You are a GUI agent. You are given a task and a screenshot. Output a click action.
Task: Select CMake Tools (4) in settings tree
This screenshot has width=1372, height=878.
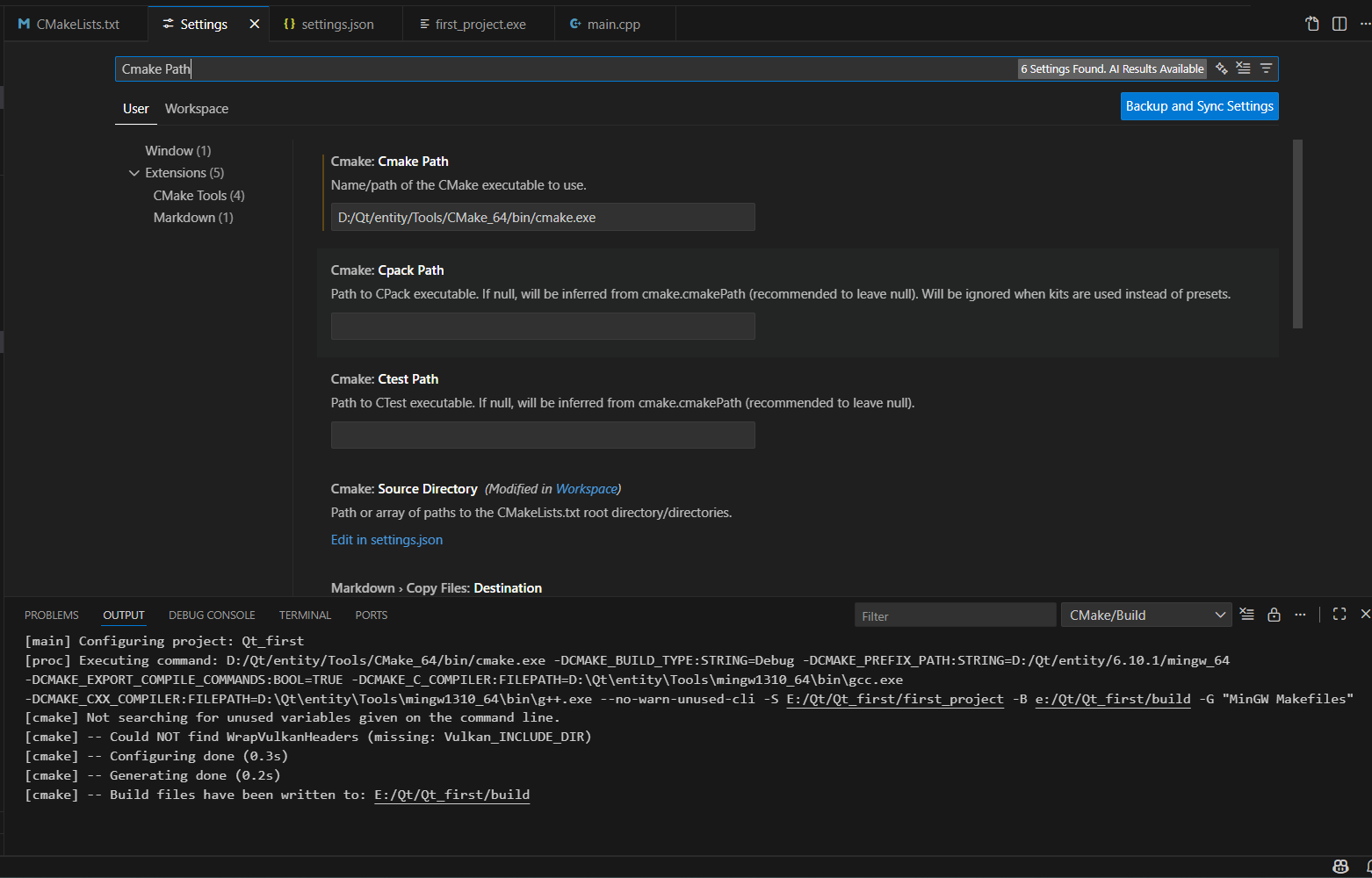point(199,195)
